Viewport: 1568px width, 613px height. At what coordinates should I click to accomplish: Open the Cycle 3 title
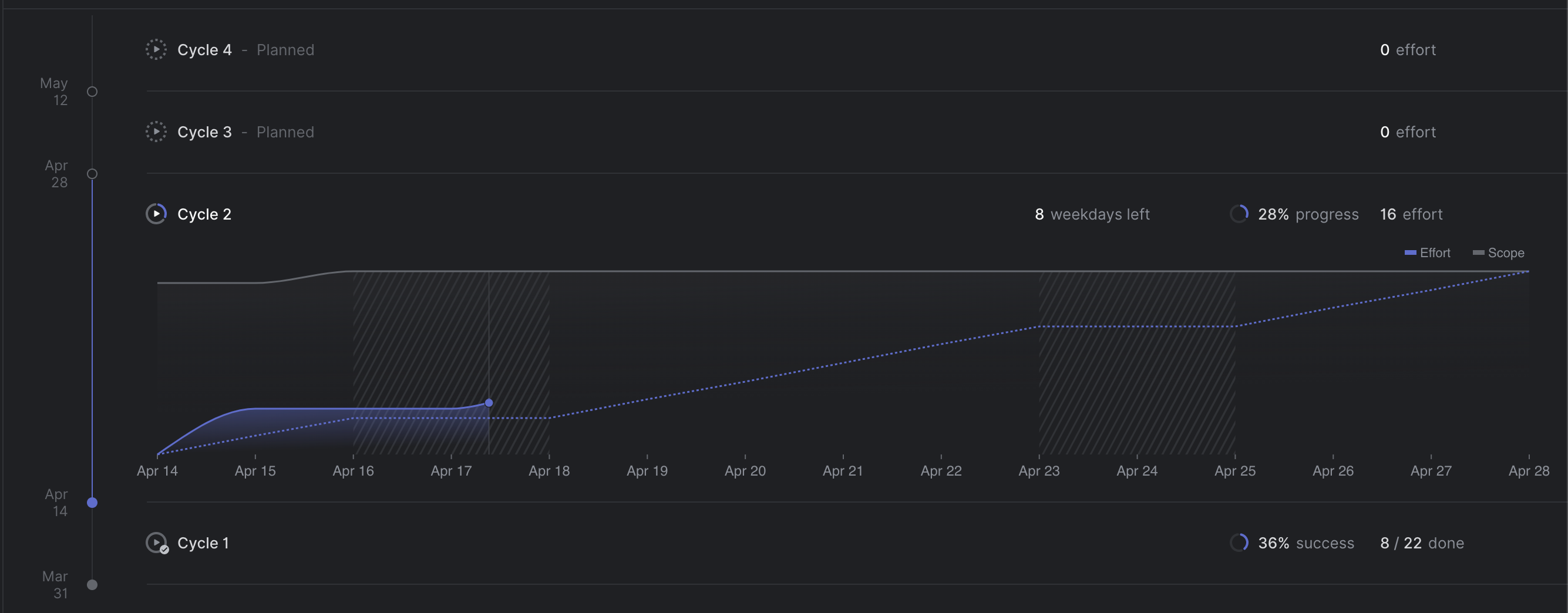click(x=204, y=132)
